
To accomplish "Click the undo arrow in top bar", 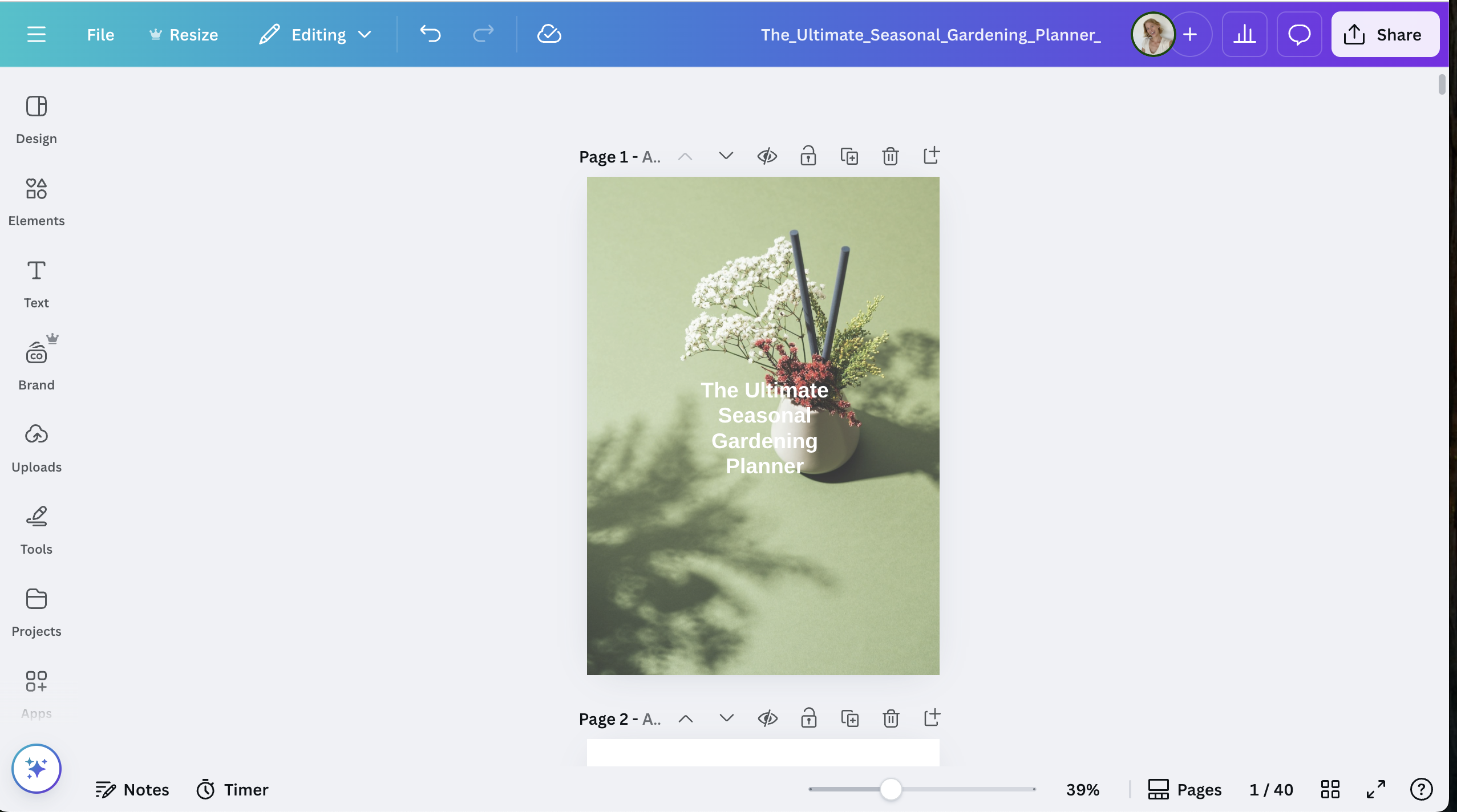I will (x=431, y=34).
